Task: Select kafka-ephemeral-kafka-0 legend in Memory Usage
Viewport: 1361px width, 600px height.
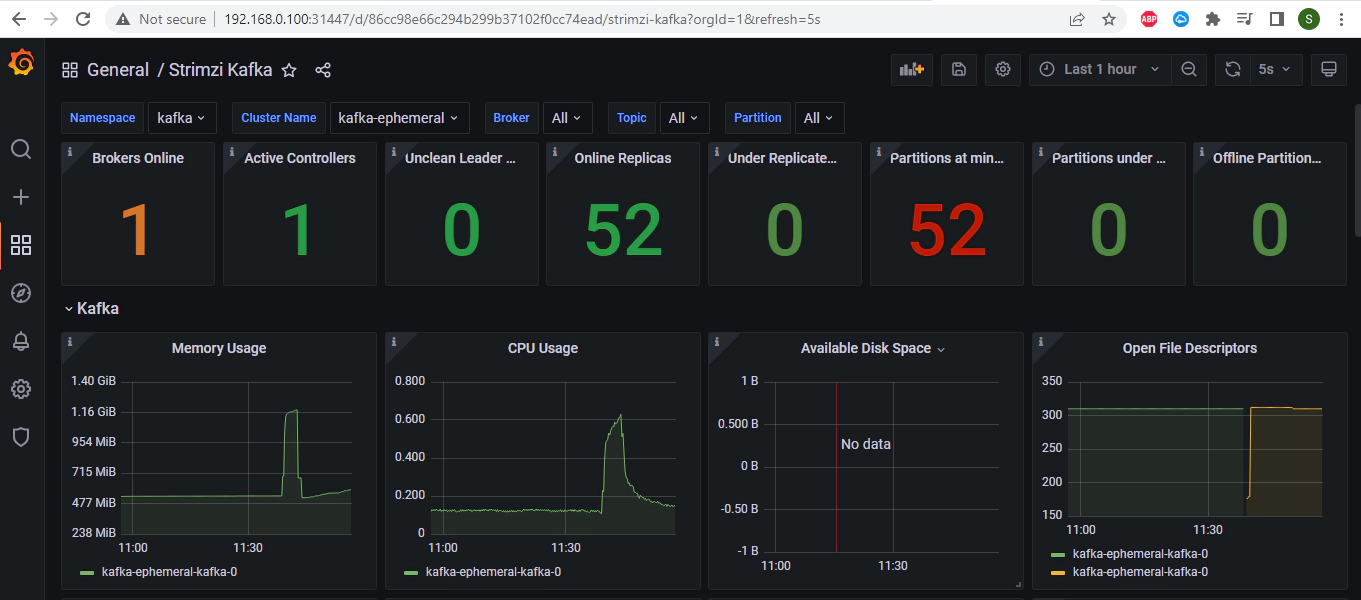Action: tap(169, 573)
